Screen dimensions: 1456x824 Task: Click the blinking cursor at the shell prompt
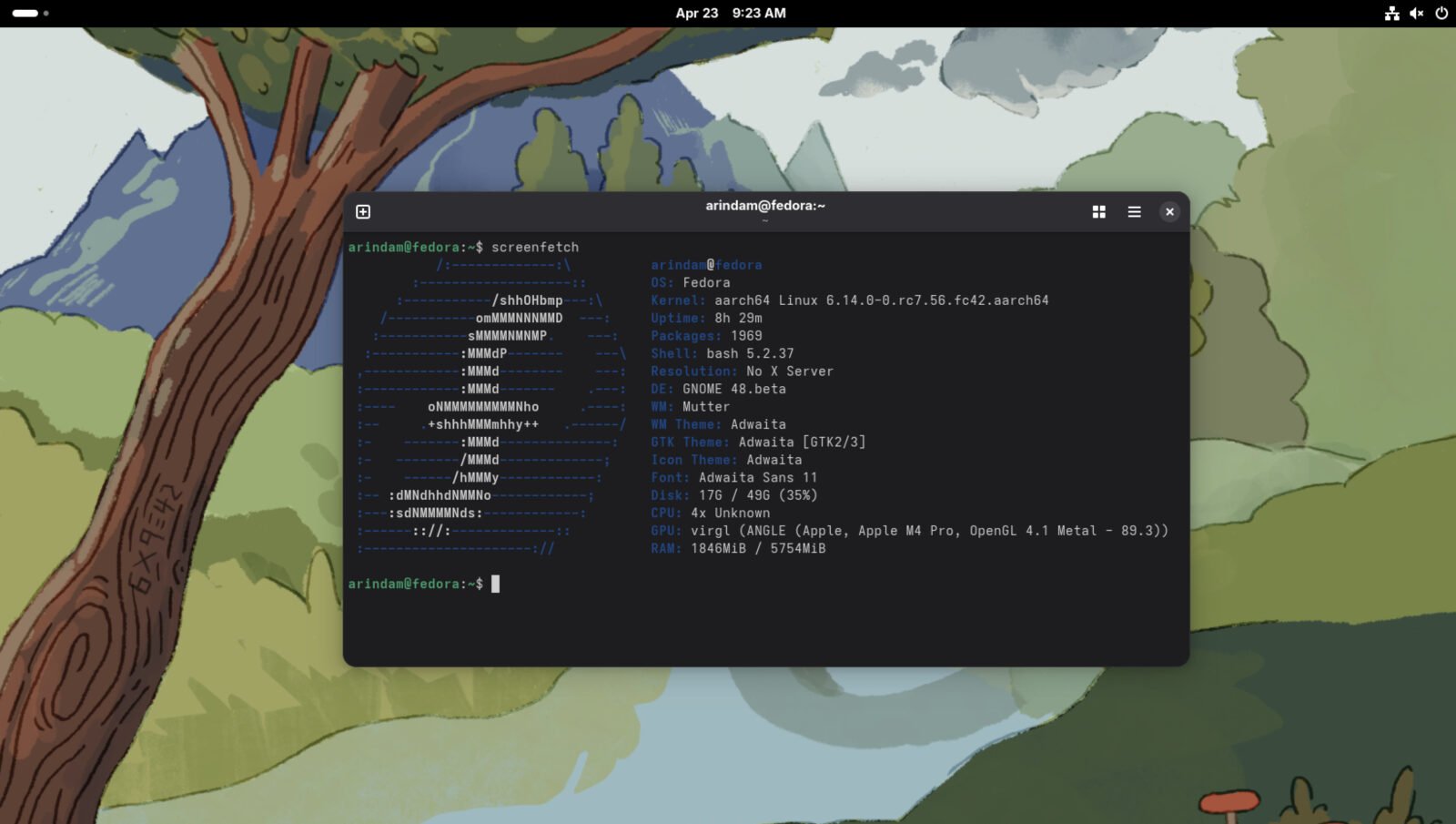497,584
